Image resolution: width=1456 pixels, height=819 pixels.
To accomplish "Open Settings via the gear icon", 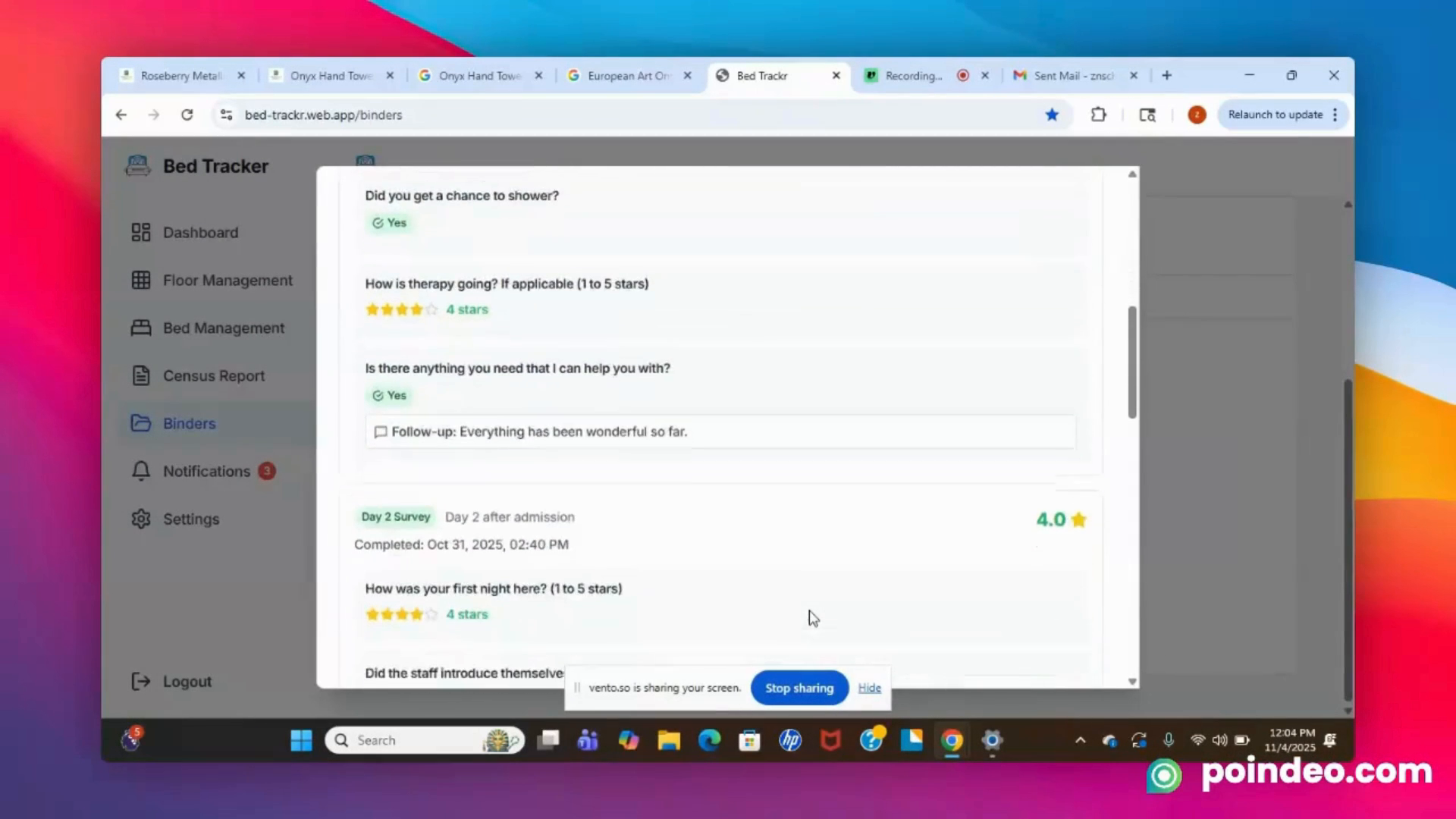I will click(x=141, y=519).
